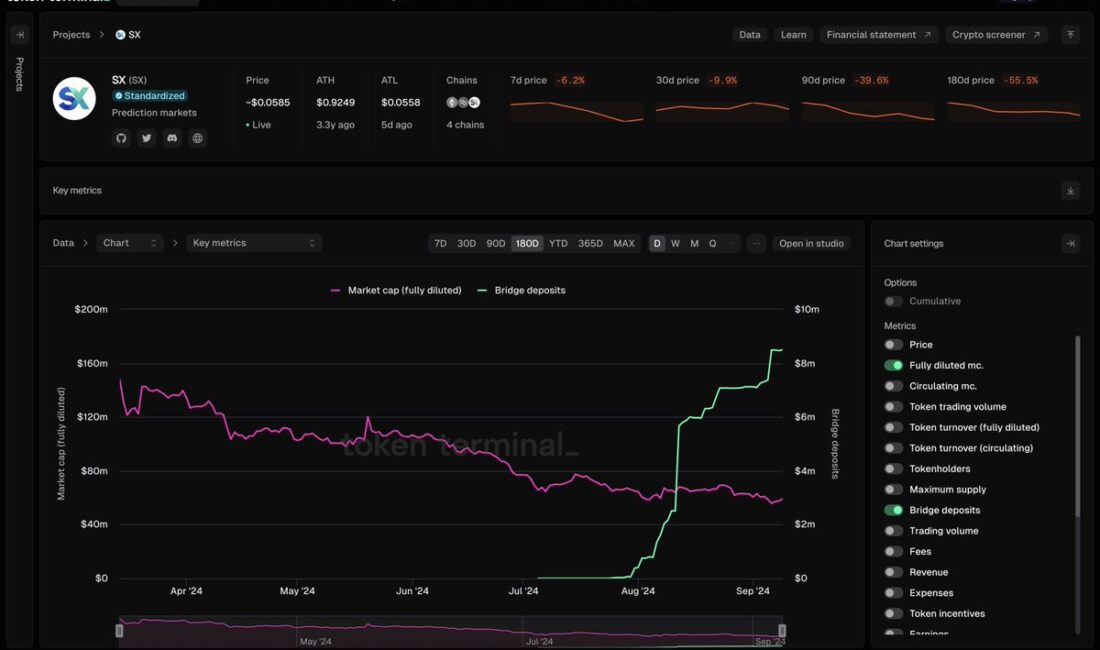
Task: Open the SX Discord icon
Action: click(172, 138)
